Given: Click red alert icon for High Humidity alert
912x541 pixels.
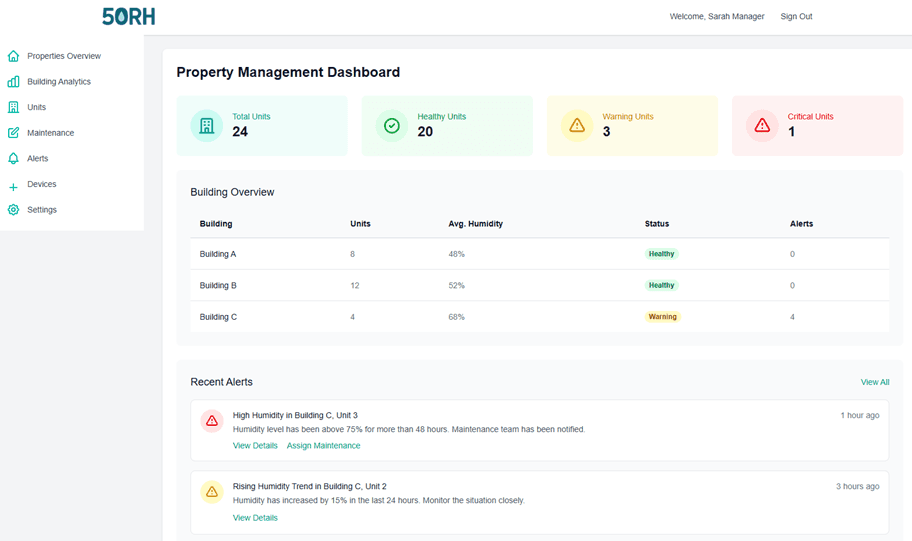Looking at the screenshot, I should [x=212, y=421].
